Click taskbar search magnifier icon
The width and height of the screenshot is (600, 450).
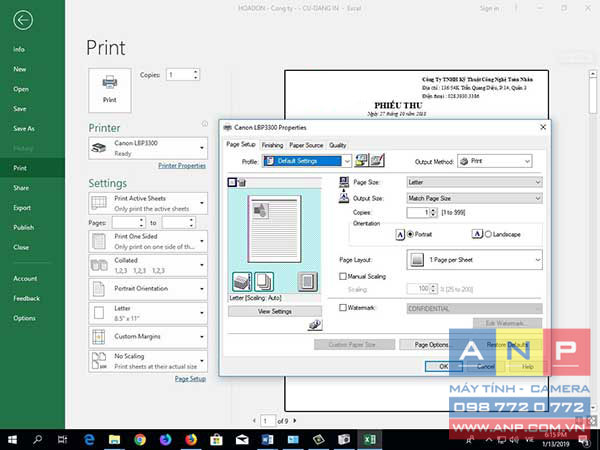[38, 439]
